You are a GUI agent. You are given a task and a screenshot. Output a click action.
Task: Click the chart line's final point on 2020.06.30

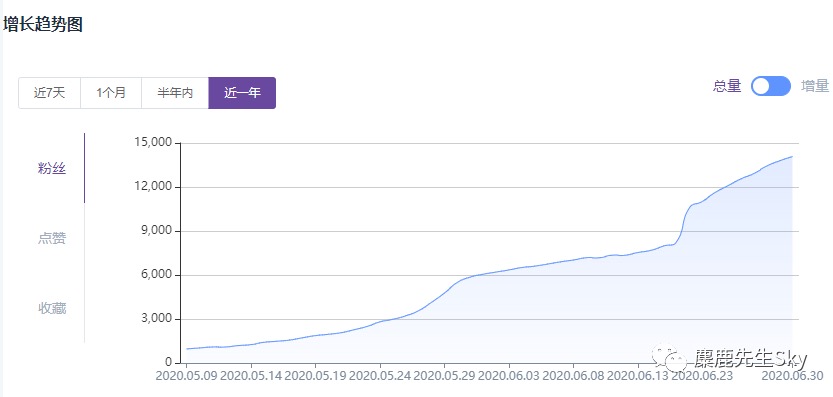click(x=792, y=156)
